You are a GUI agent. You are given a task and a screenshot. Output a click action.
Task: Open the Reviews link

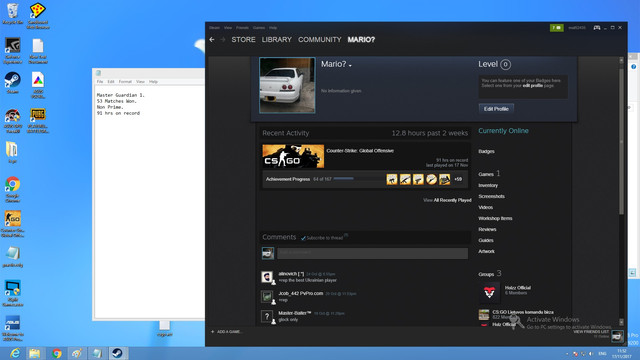coord(487,229)
